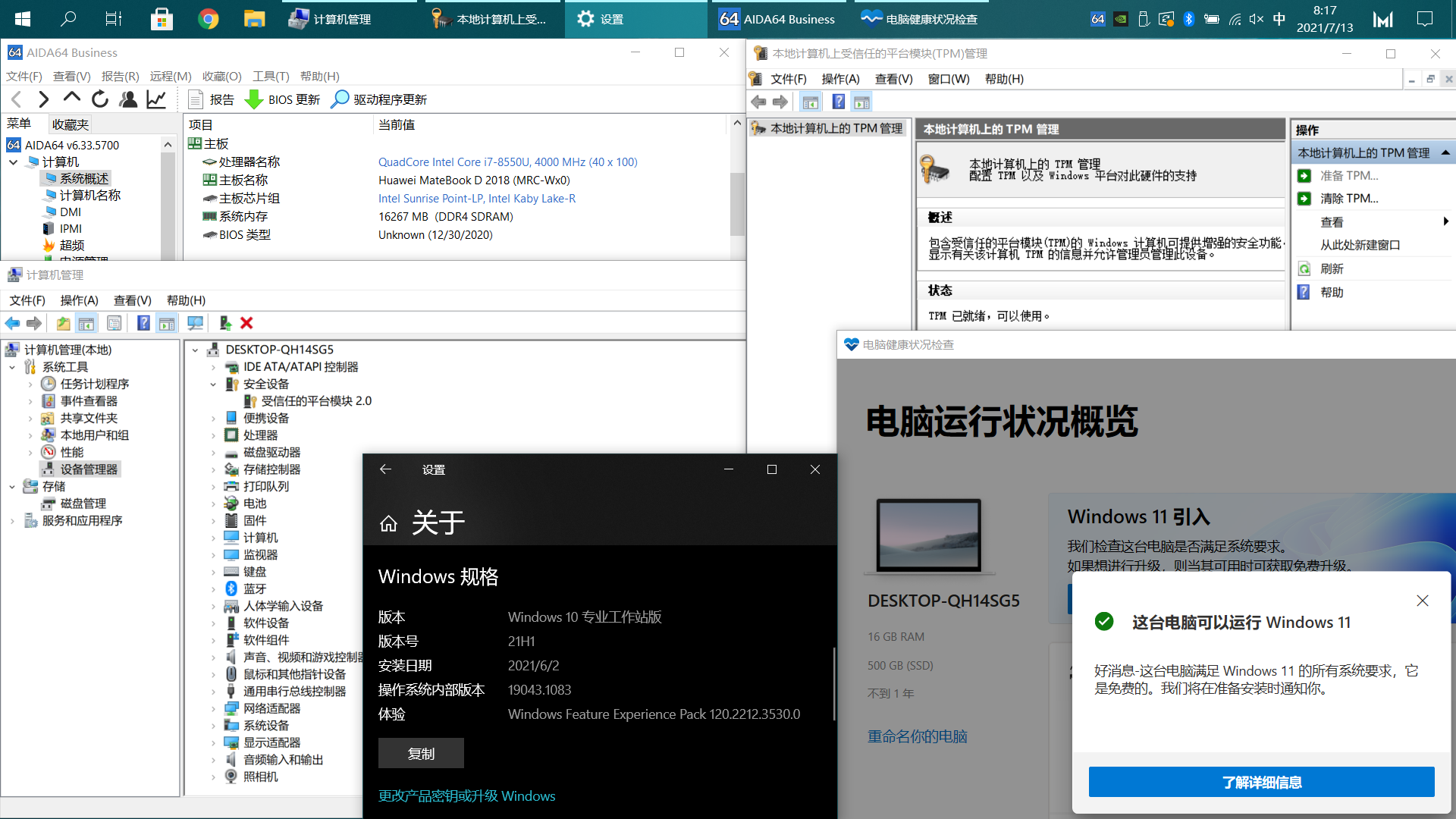This screenshot has width=1456, height=819.
Task: Open the 工具(T) menu in AIDA64
Action: click(x=271, y=76)
